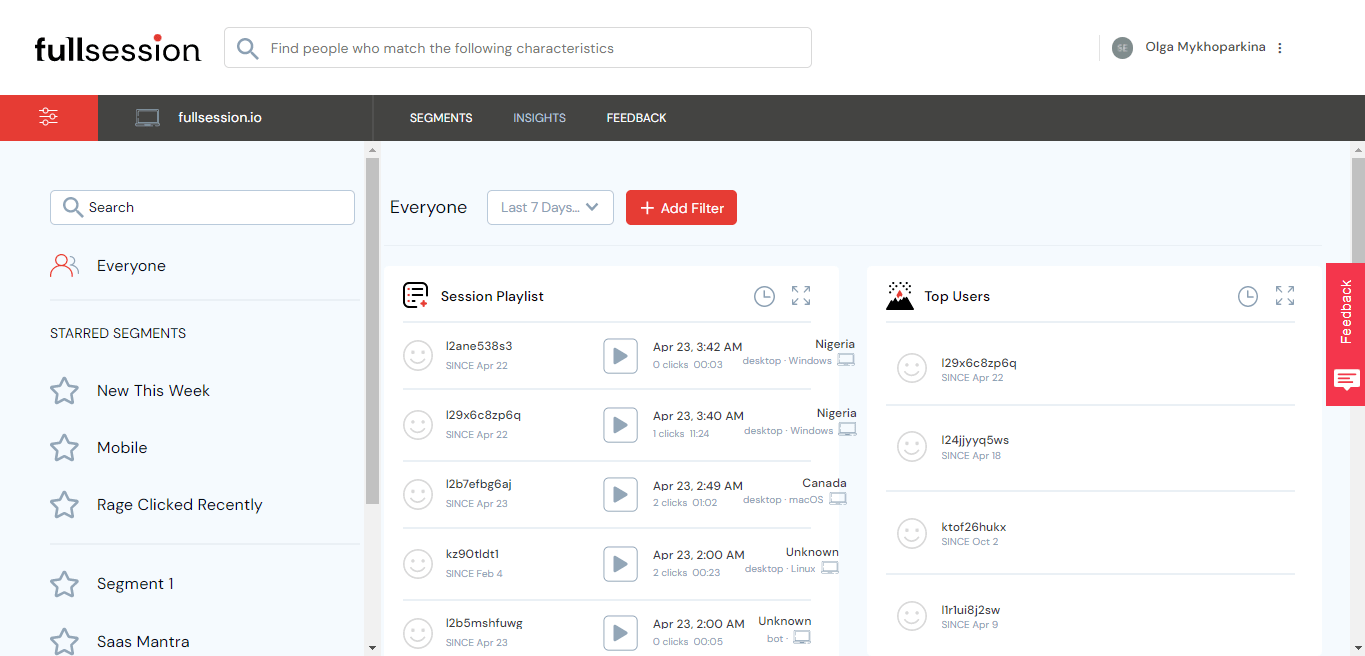Click smiley avatar for top user ktof26hukx
Viewport: 1365px width, 656px height.
[912, 533]
